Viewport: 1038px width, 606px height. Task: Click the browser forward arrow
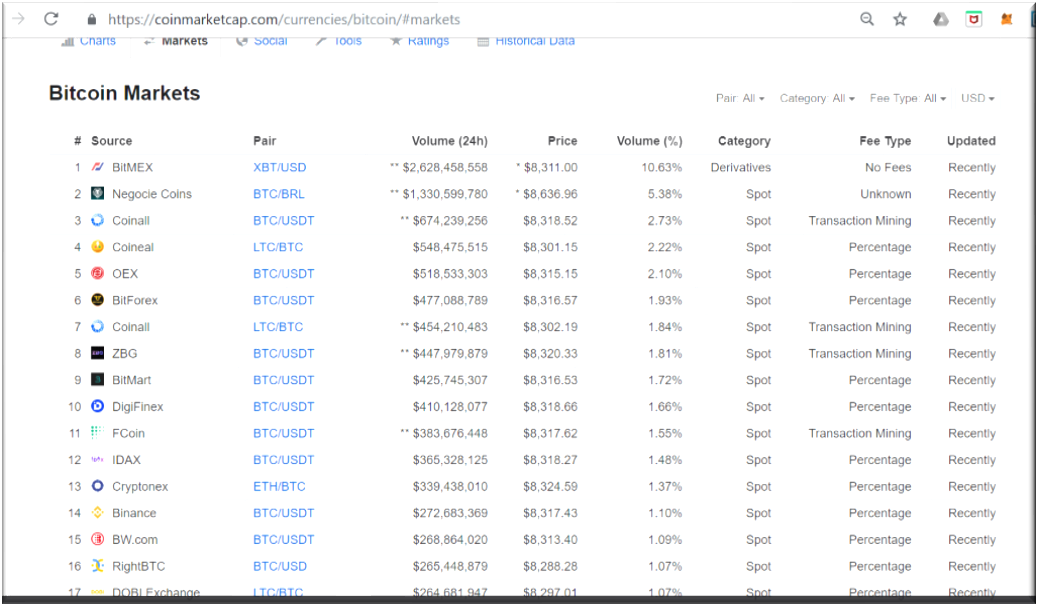[19, 19]
